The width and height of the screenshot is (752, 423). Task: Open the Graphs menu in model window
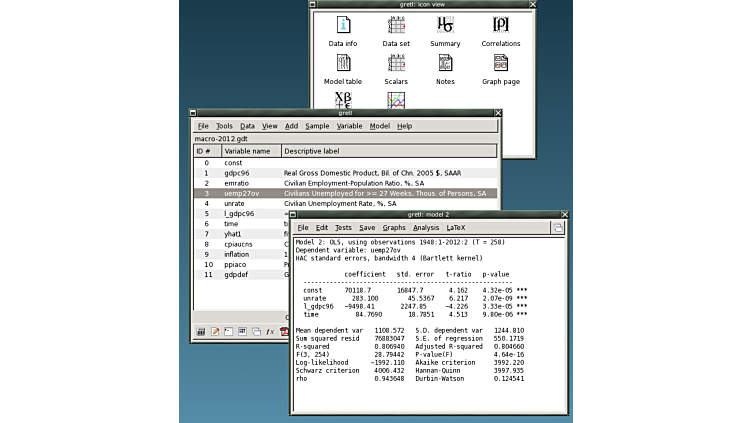tap(394, 228)
